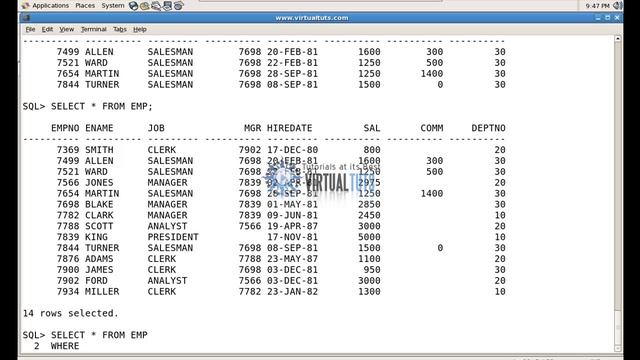This screenshot has height=360, width=640.
Task: Click the name FORD
Action: [x=96, y=281]
